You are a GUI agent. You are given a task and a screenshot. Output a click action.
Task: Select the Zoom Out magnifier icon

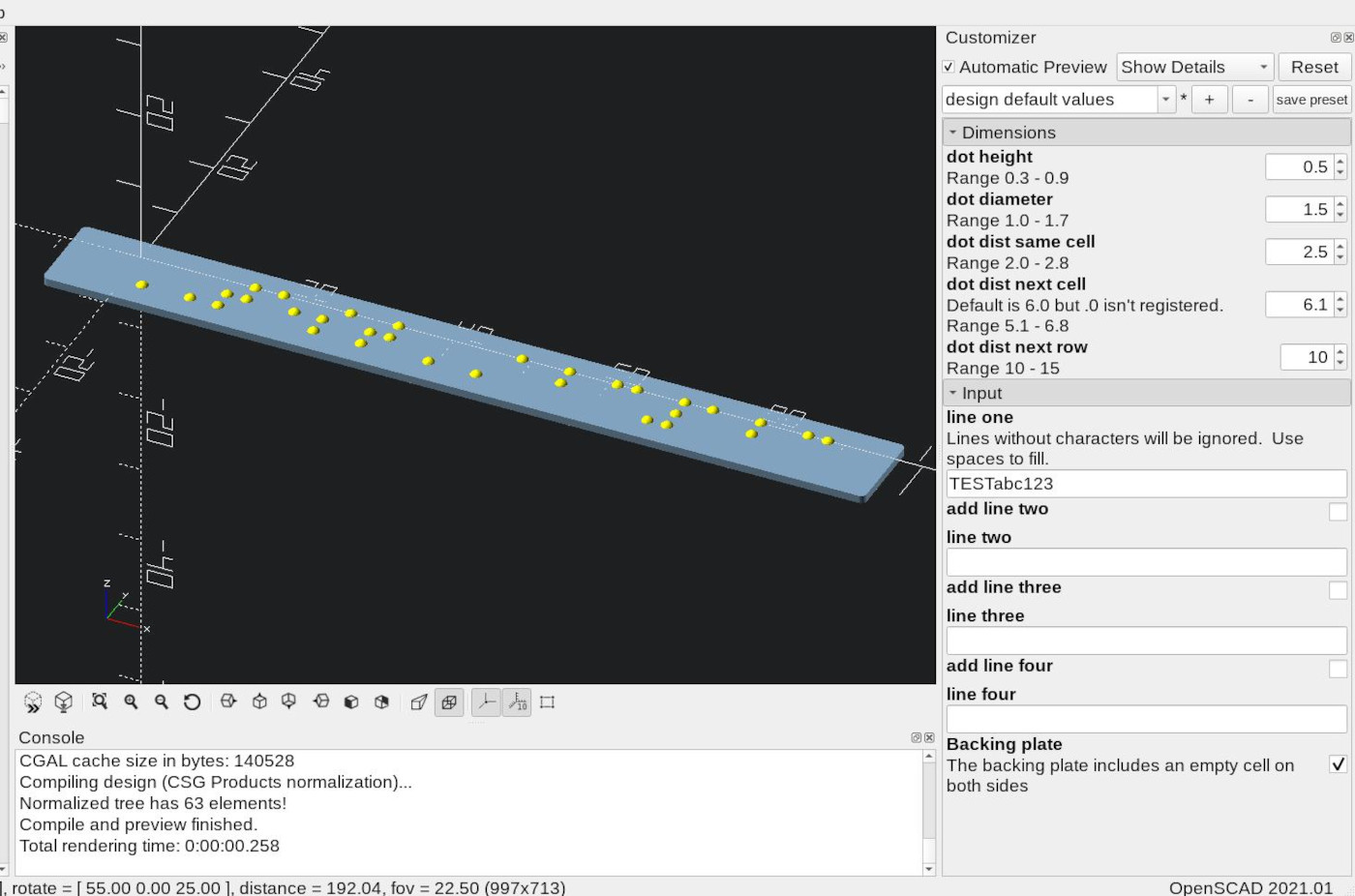coord(160,702)
